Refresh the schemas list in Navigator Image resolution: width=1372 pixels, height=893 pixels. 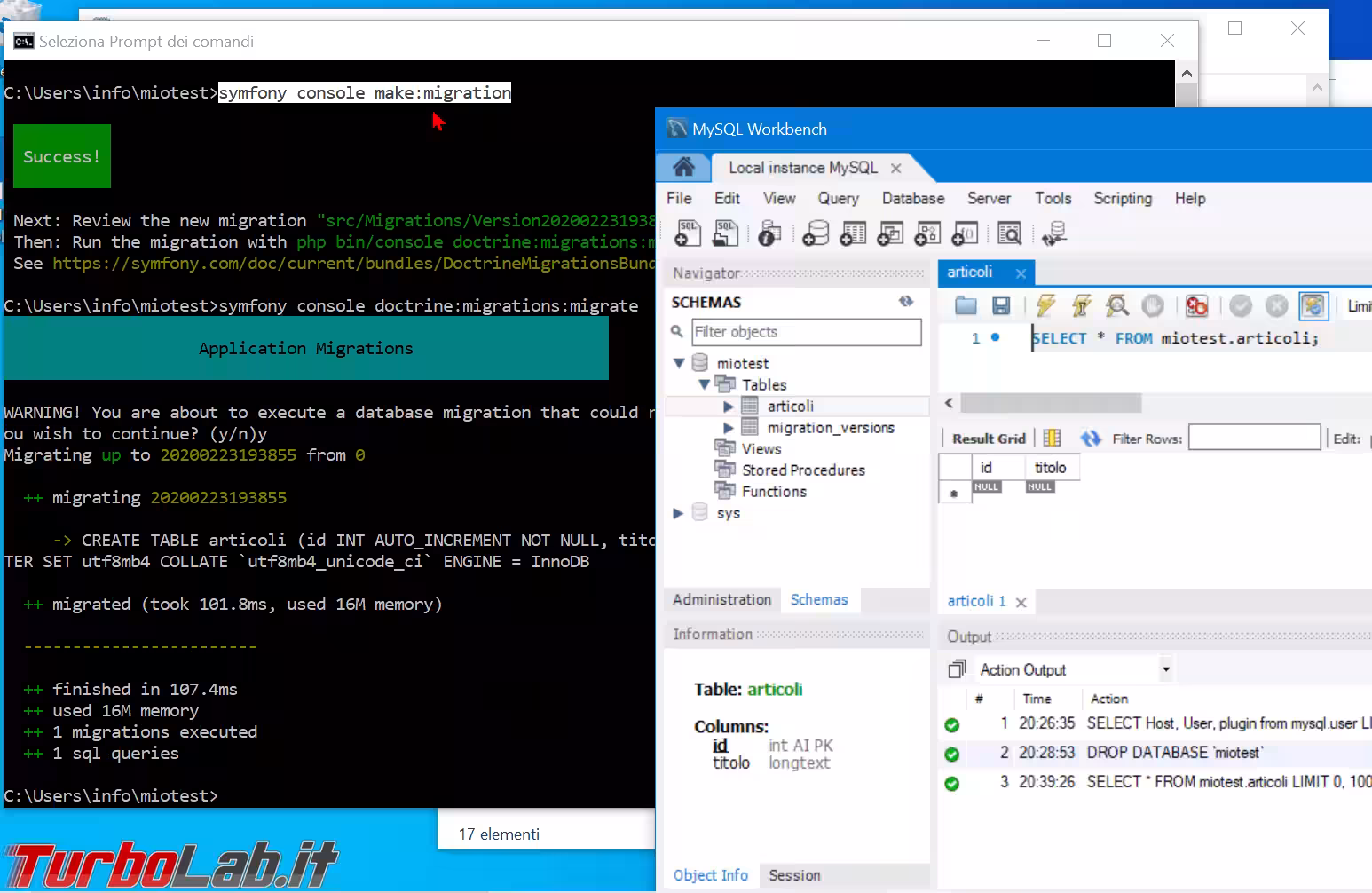pos(905,302)
